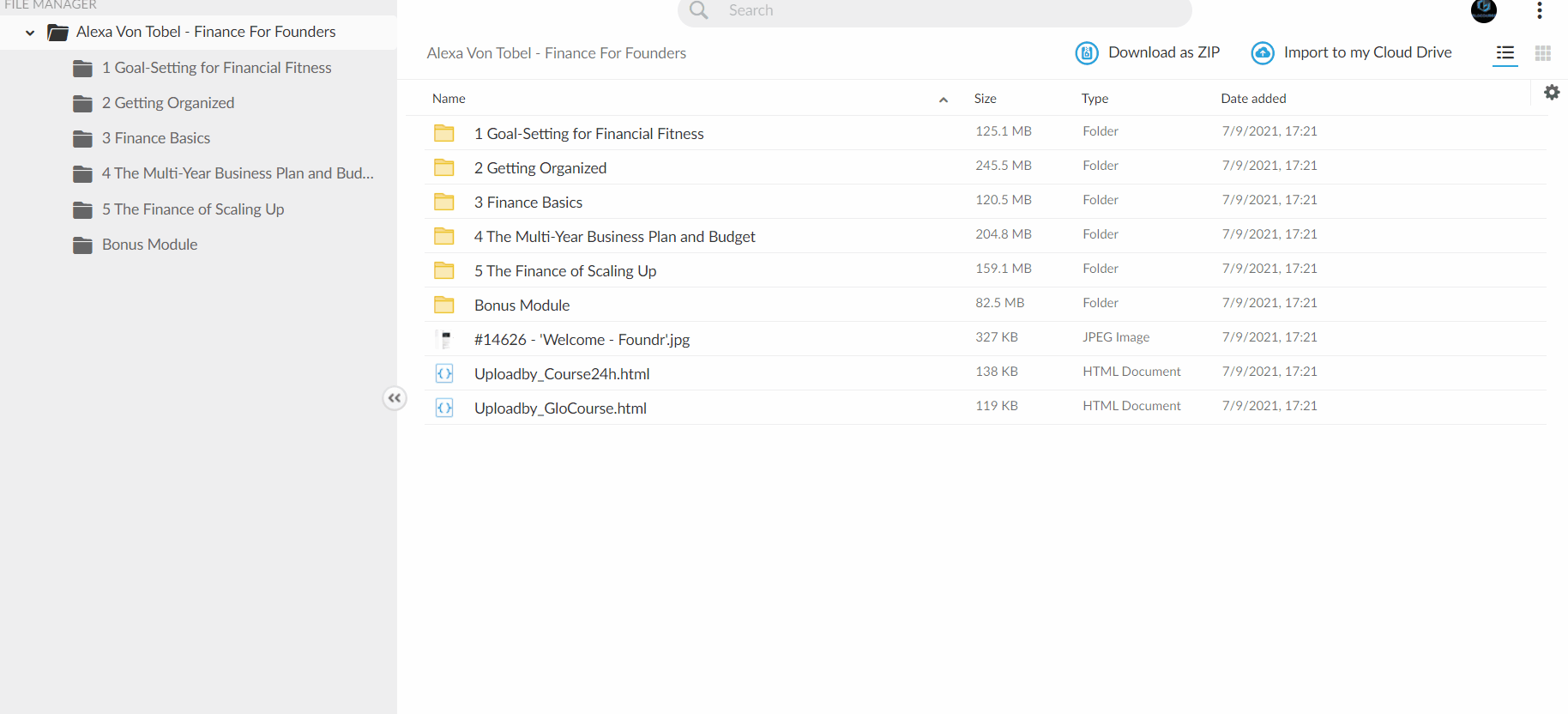Click the Download as ZIP icon
This screenshot has width=1568, height=714.
pos(1087,53)
